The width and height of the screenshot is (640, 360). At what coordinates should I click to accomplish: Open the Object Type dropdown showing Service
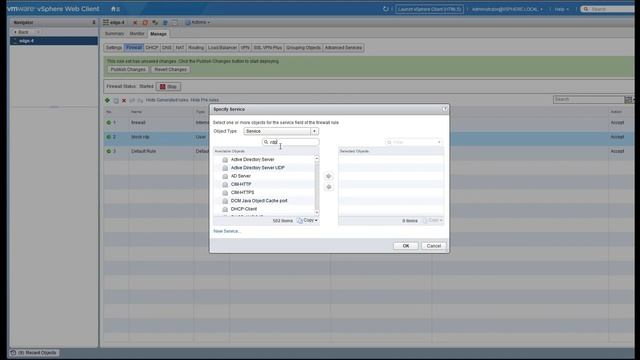(x=281, y=131)
